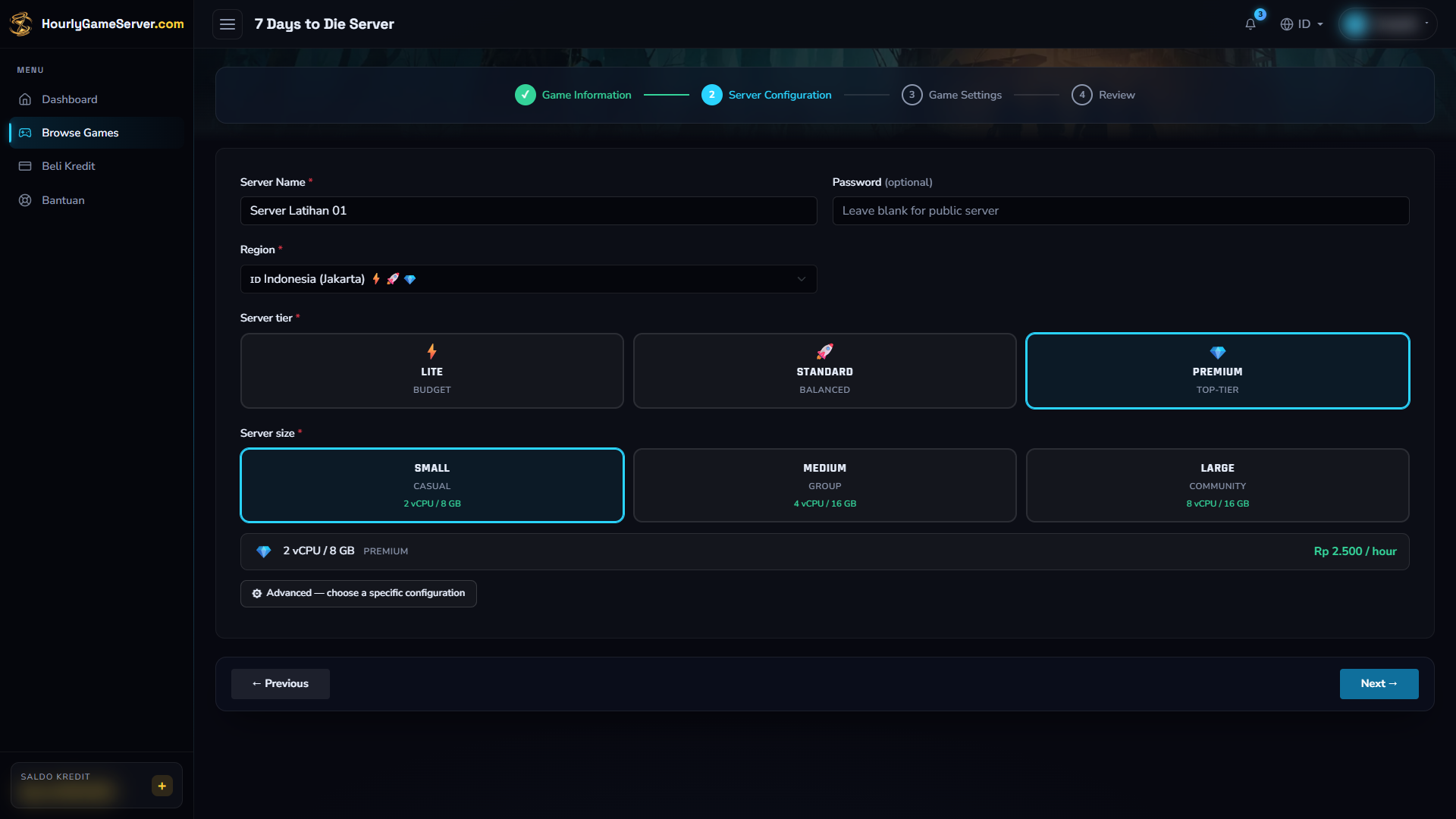Click the Rp 2.500 / hour price
The width and height of the screenshot is (1456, 819).
coord(1355,551)
